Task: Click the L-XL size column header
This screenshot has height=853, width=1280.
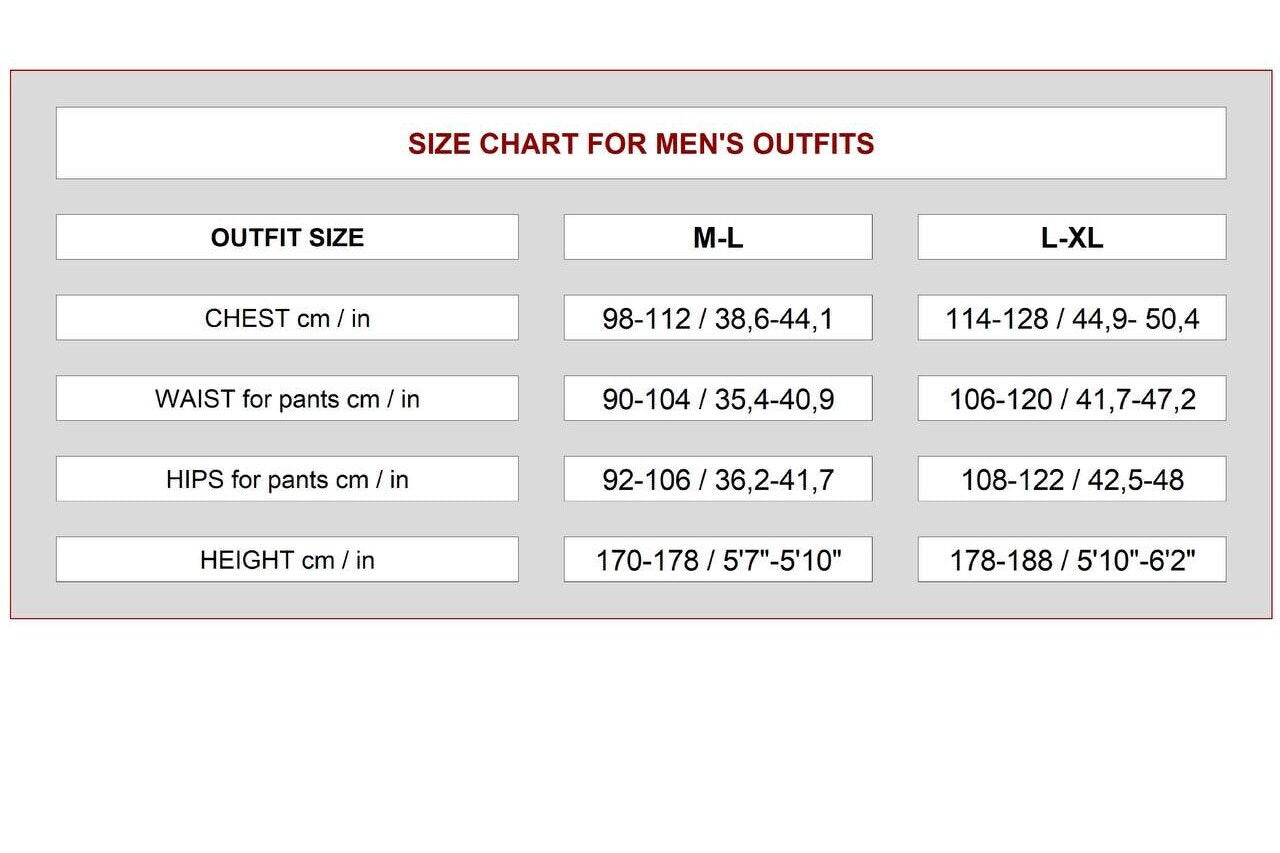Action: click(1072, 237)
